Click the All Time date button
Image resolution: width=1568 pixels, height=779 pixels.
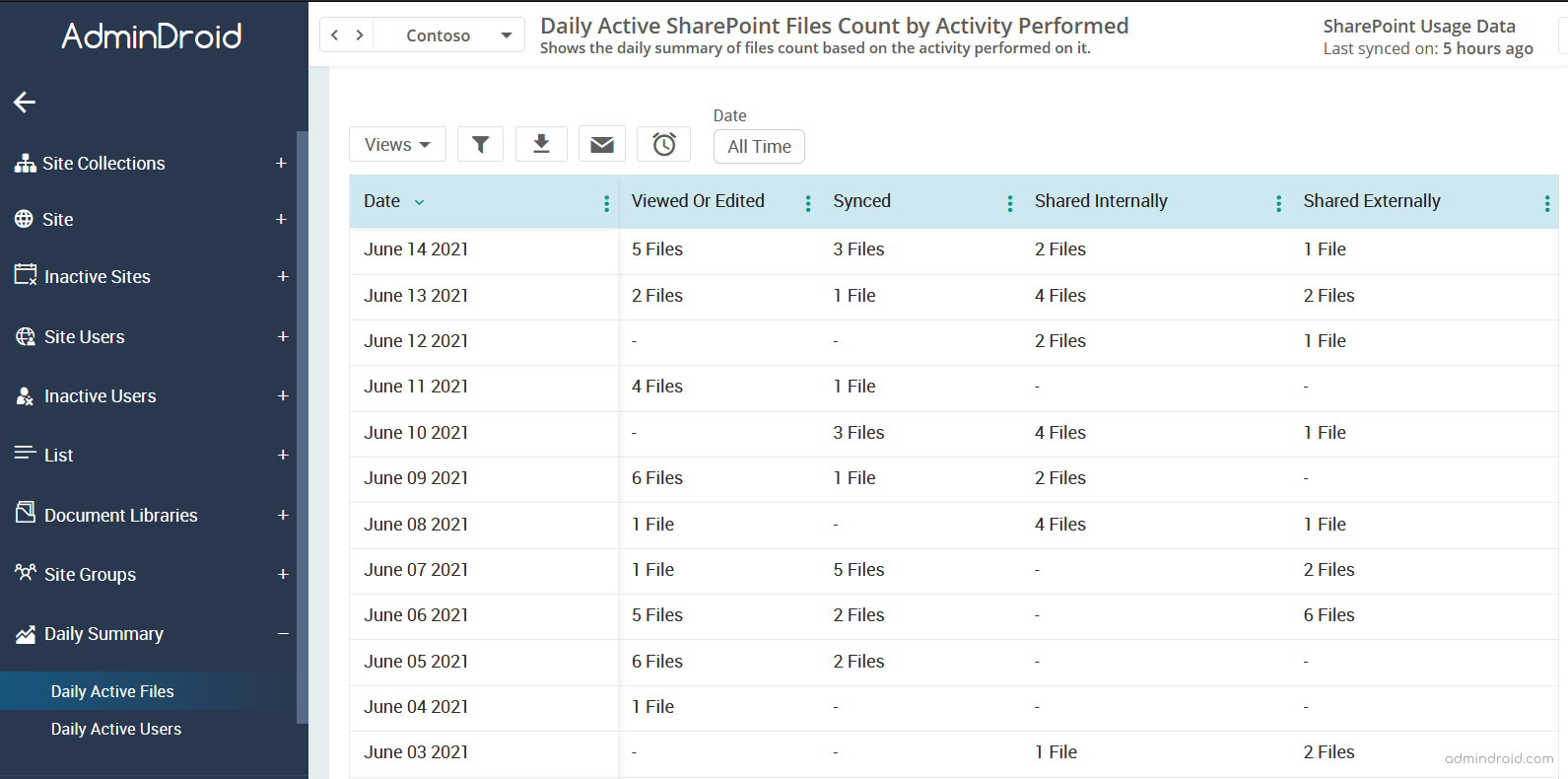(x=759, y=147)
